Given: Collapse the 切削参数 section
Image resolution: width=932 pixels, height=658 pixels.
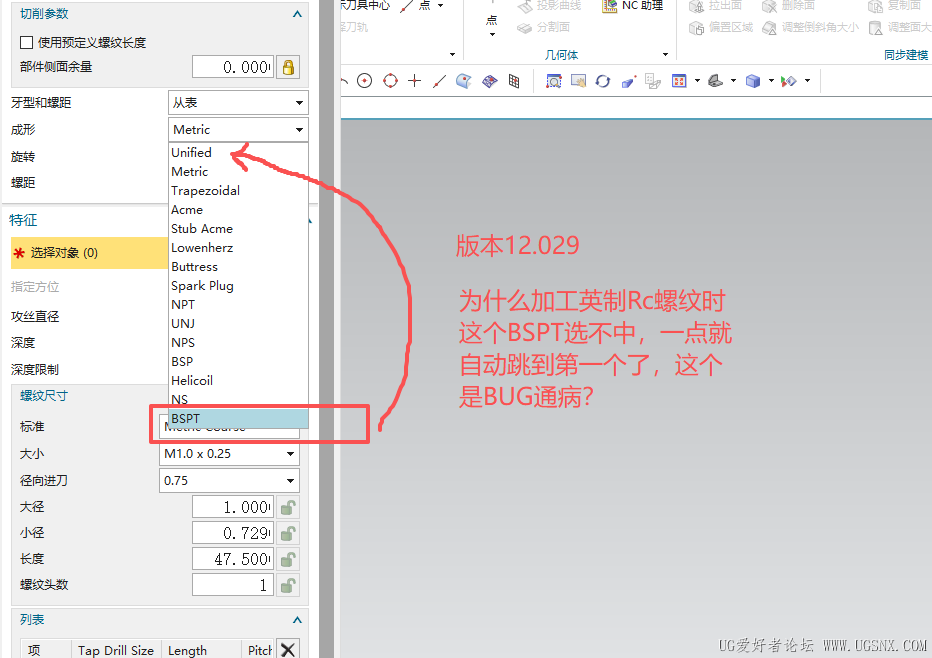Looking at the screenshot, I should click(297, 14).
